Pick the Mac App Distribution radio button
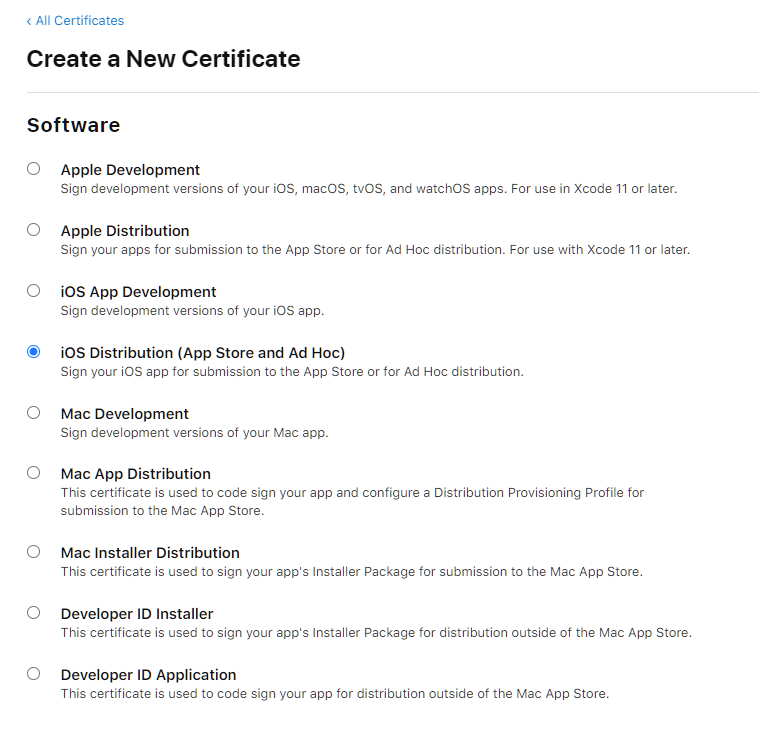The width and height of the screenshot is (759, 741). [x=34, y=473]
